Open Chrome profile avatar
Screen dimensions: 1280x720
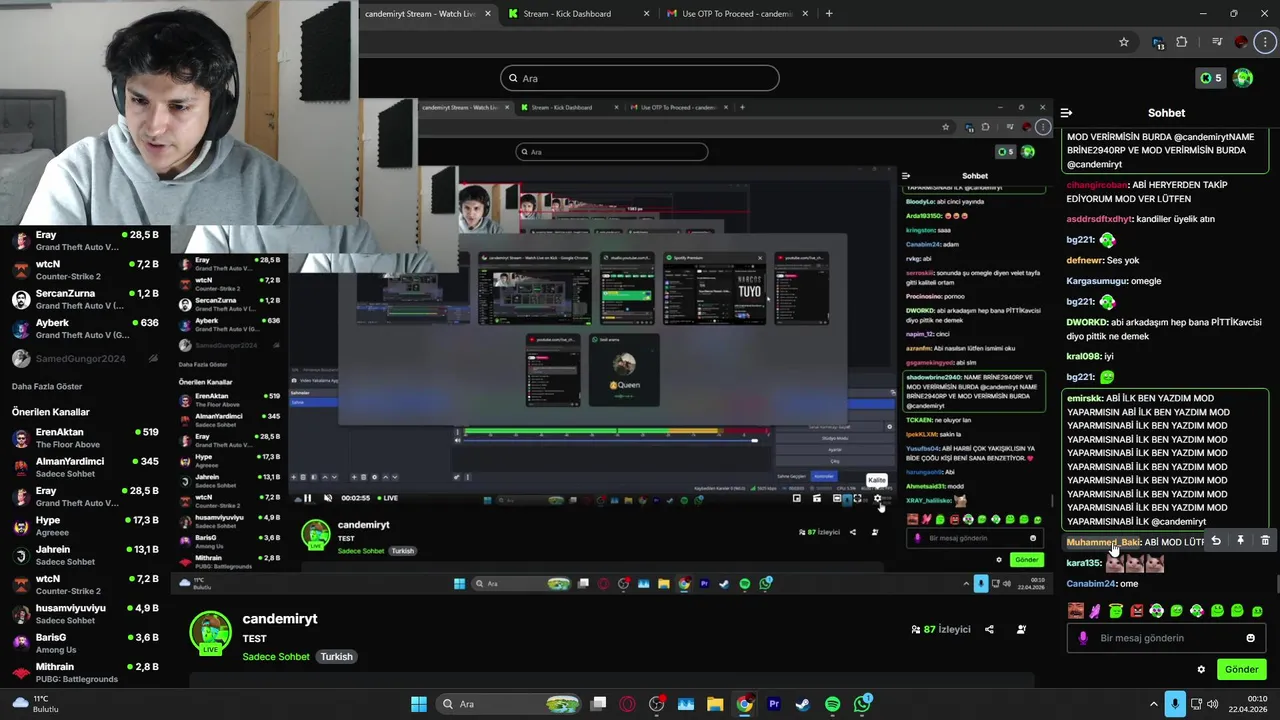(1241, 42)
